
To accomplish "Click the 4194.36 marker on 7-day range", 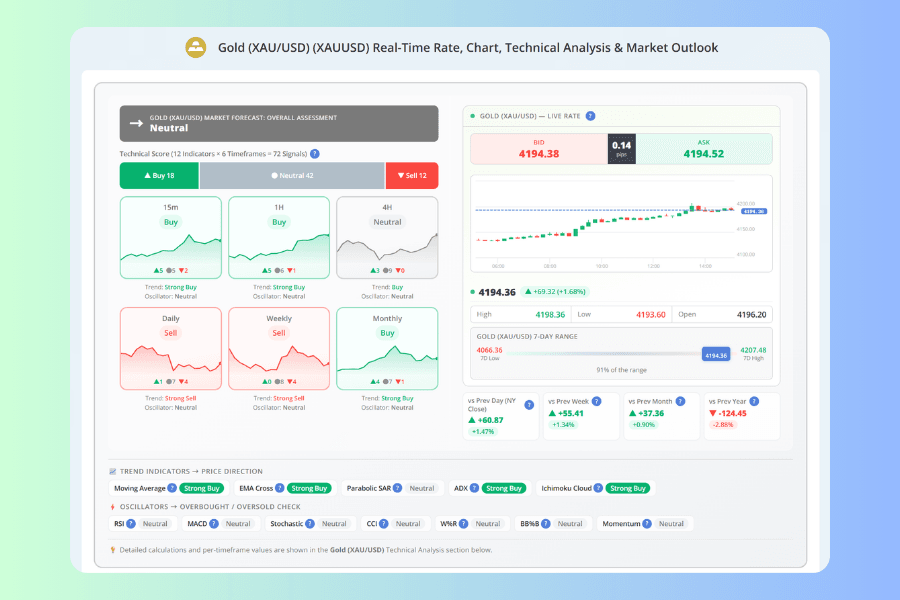I will [716, 355].
